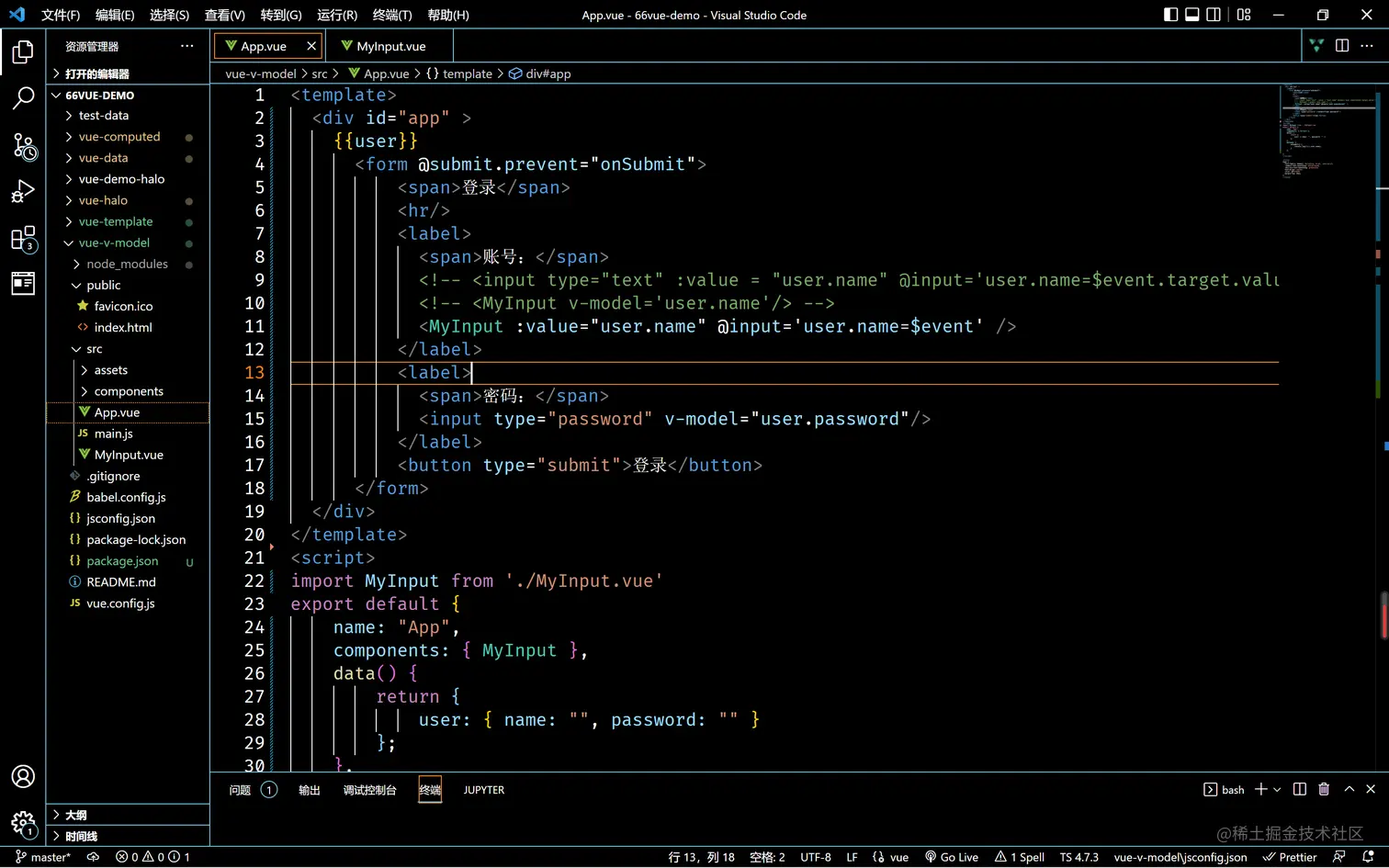Open the Explorer view in activity bar
The width and height of the screenshot is (1389, 868).
[x=23, y=52]
